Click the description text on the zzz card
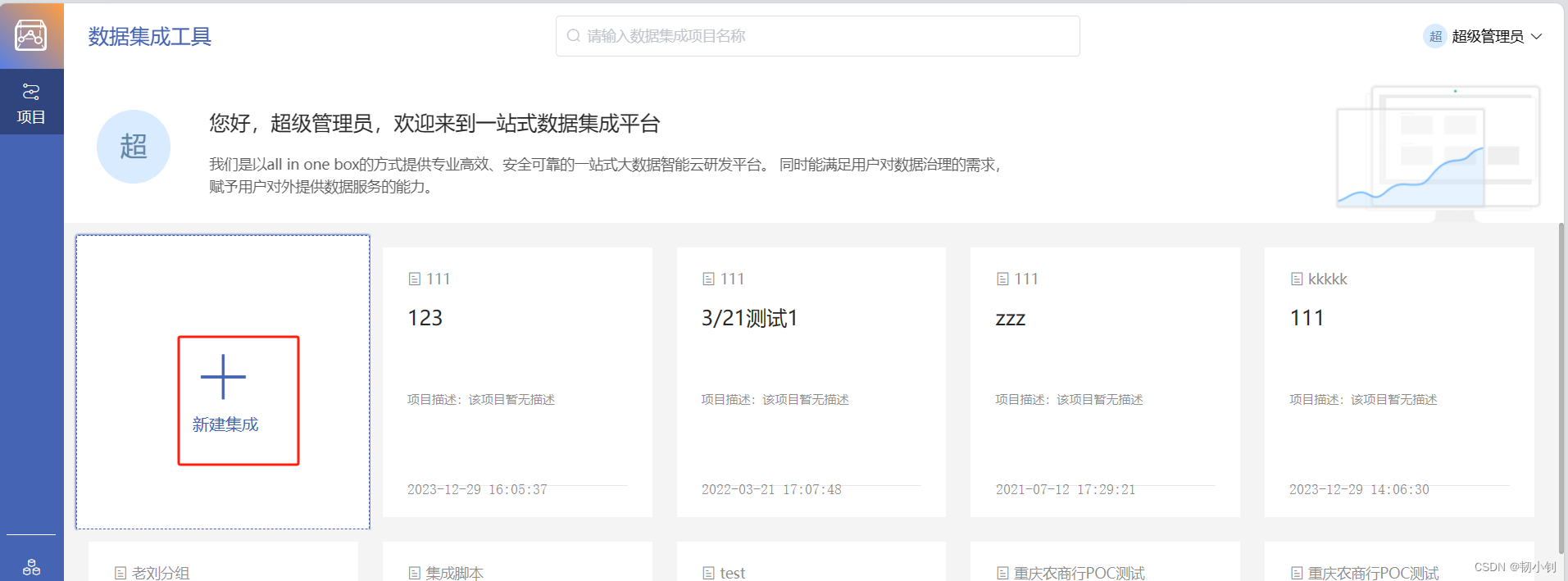1568x581 pixels. pyautogui.click(x=1069, y=400)
